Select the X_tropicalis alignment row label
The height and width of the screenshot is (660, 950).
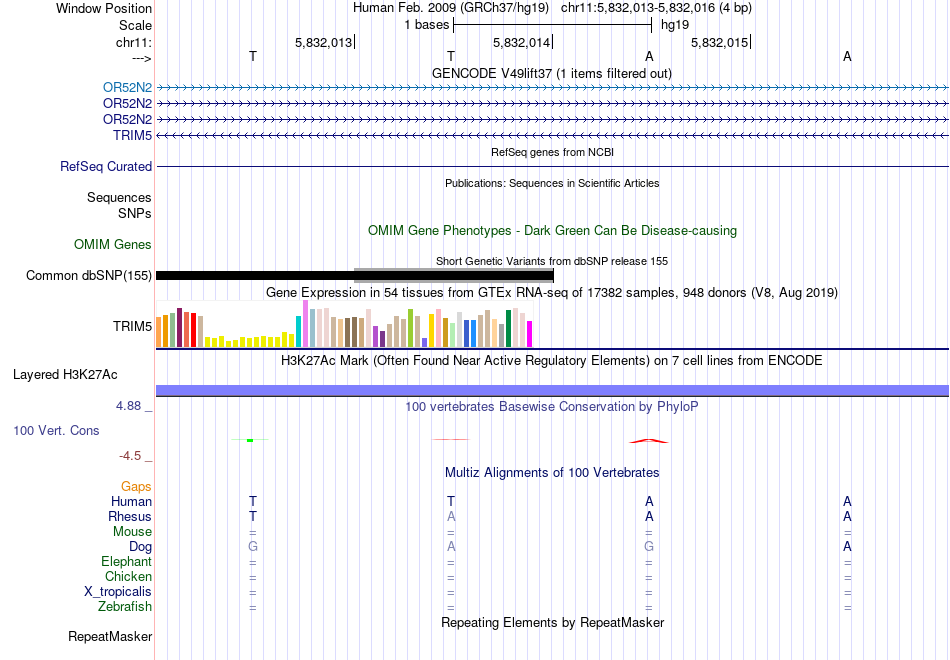point(118,592)
